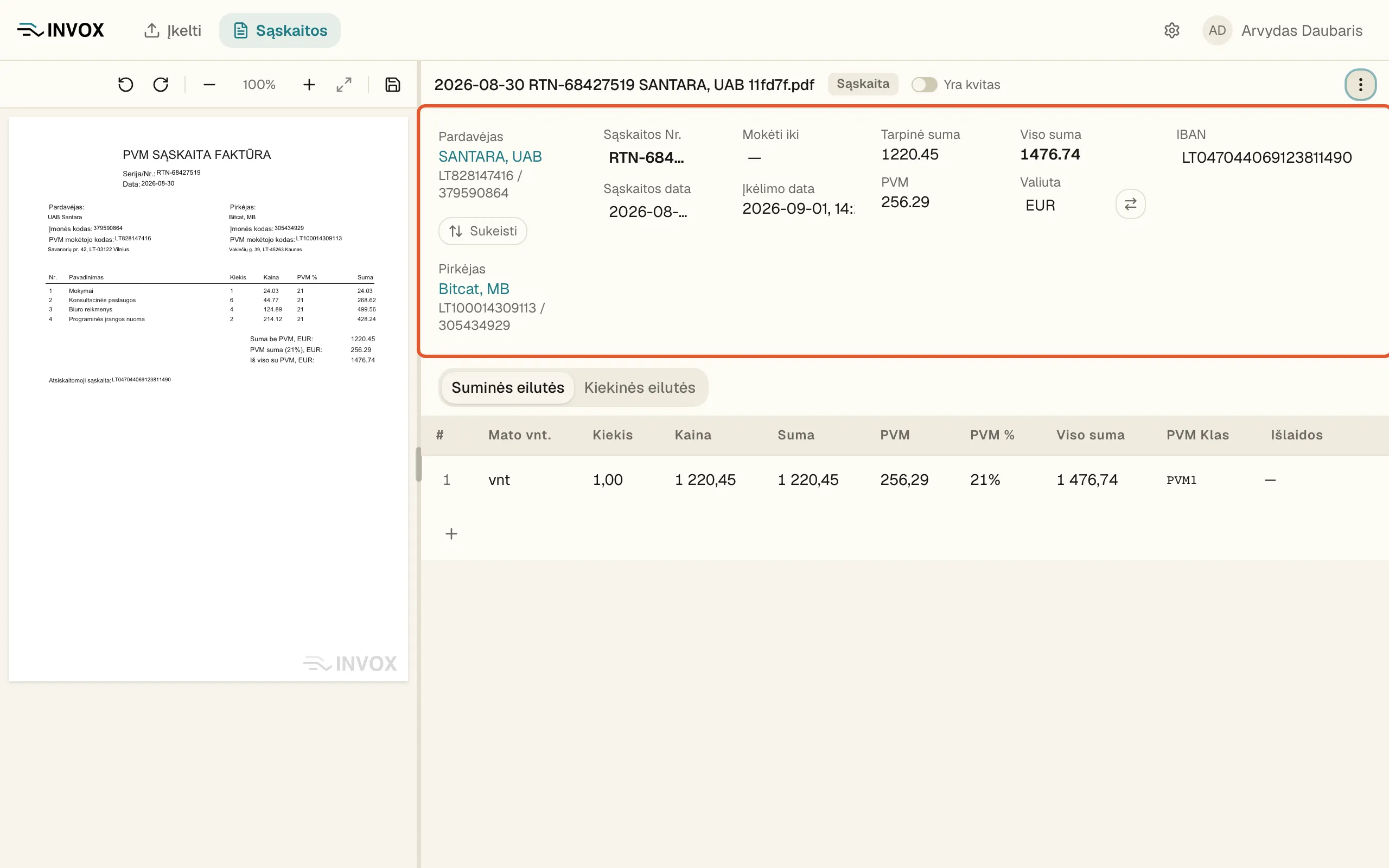The height and width of the screenshot is (868, 1389).
Task: Click the PVM % cell 21%
Action: click(x=985, y=480)
